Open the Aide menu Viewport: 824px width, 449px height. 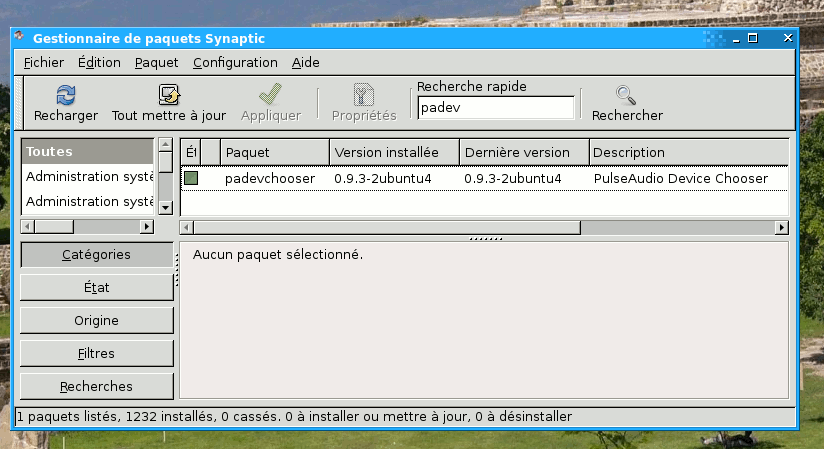pos(305,63)
